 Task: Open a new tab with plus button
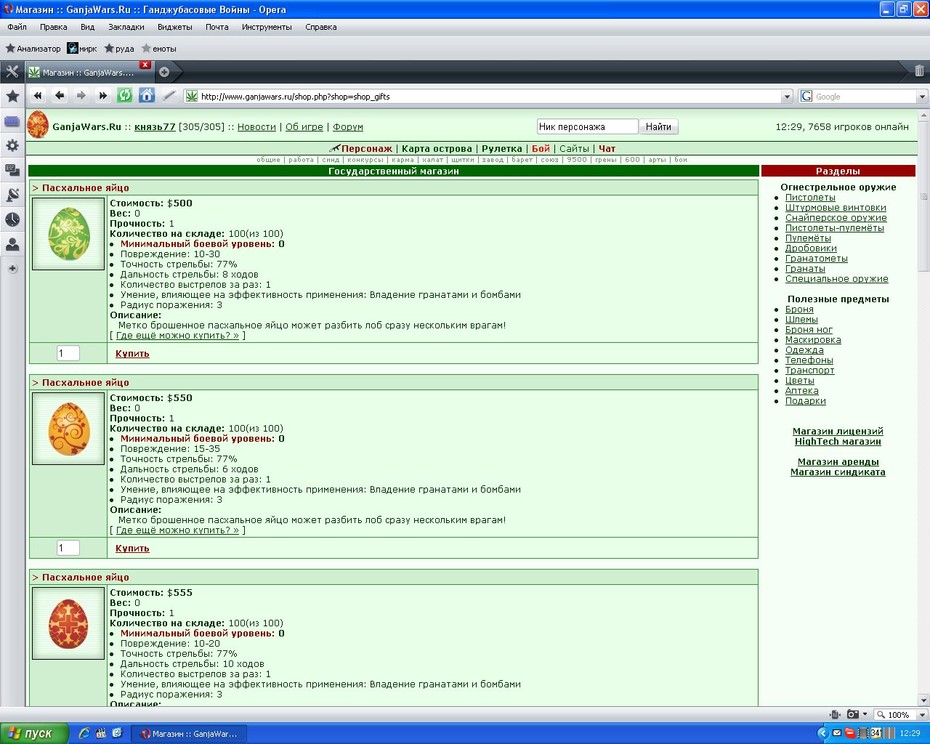click(x=164, y=72)
